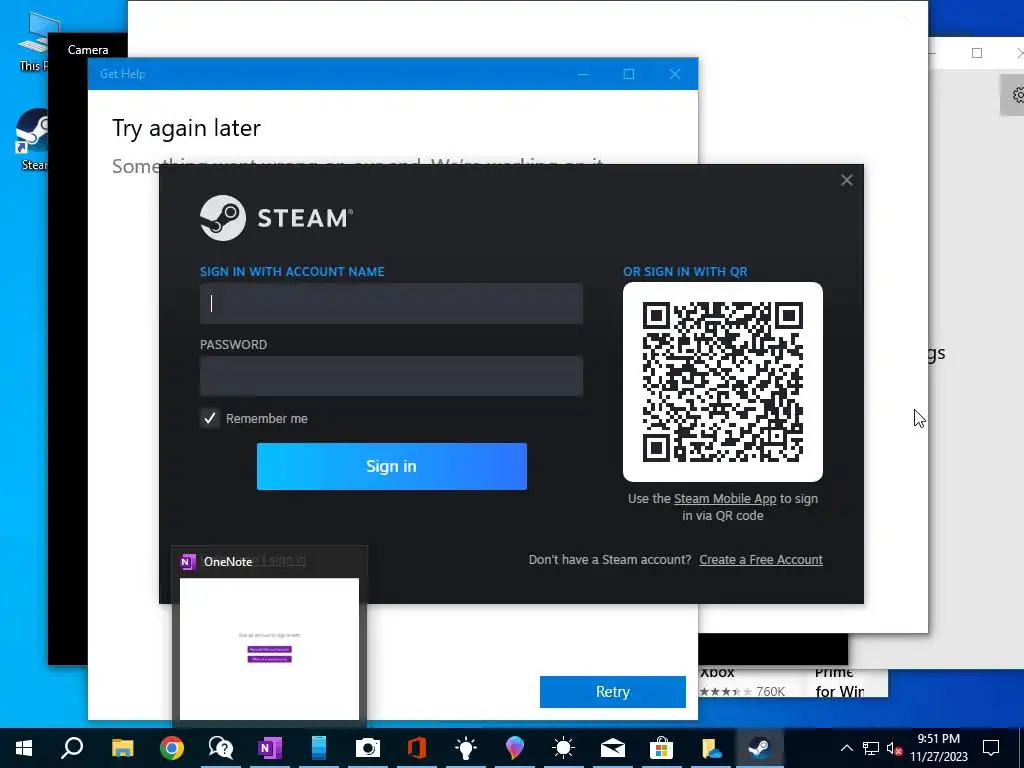The width and height of the screenshot is (1024, 768).
Task: Click the Steam taskbar icon
Action: coord(759,748)
